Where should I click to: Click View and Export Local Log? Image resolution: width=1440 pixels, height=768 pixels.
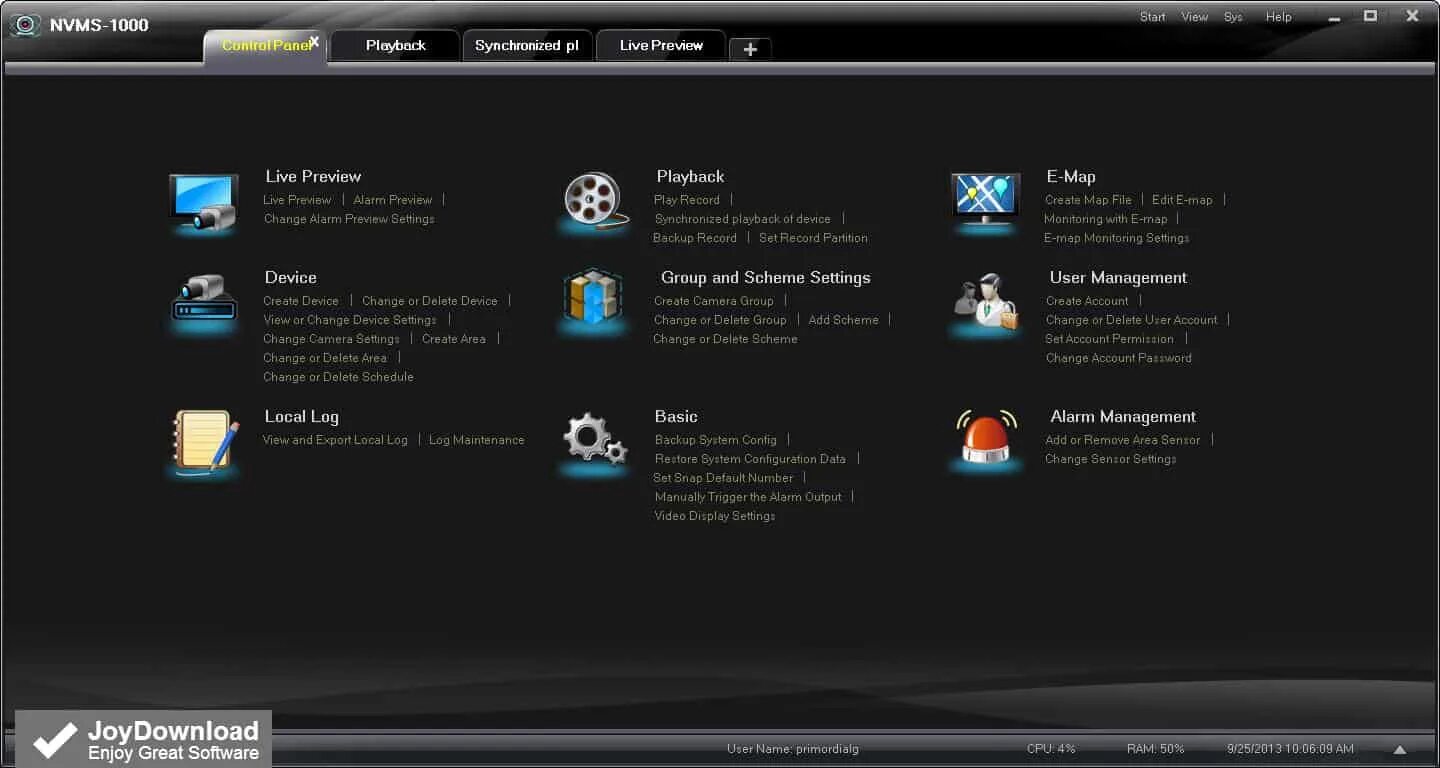(x=335, y=440)
